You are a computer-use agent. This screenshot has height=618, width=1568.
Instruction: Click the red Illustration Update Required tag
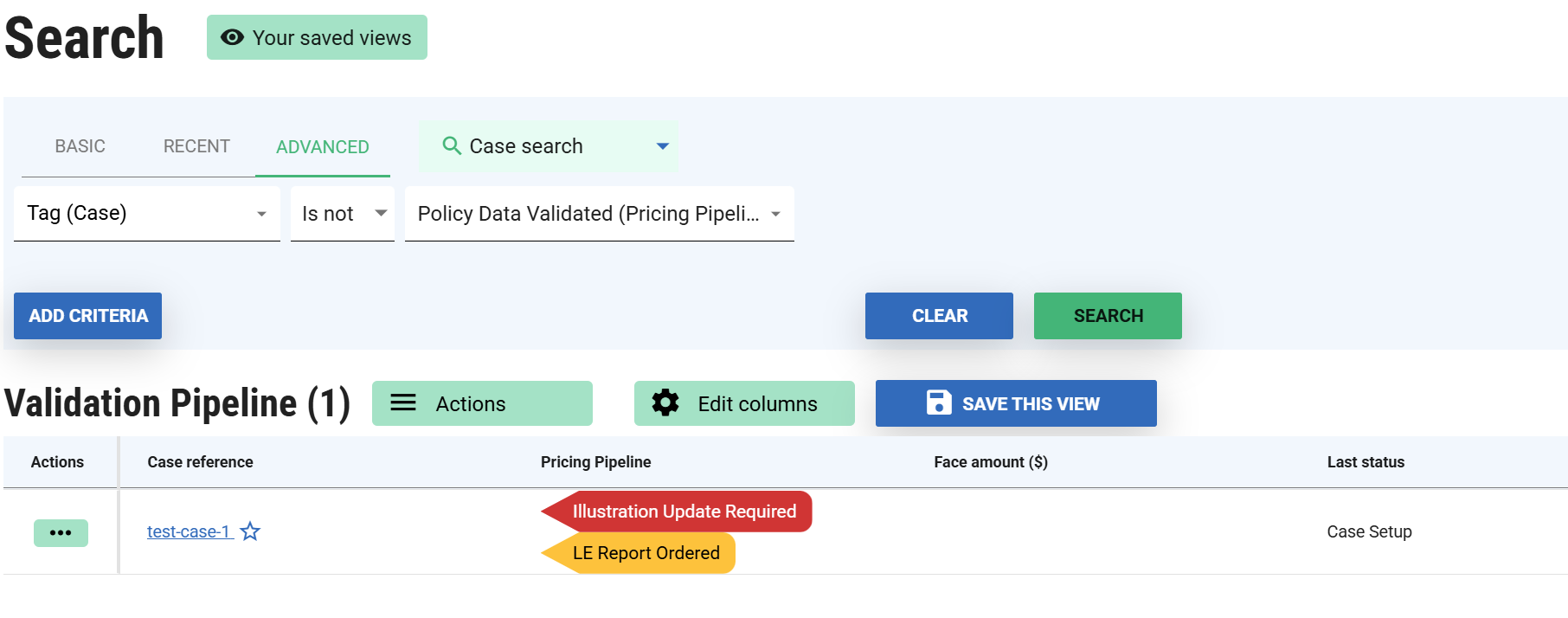(x=684, y=512)
